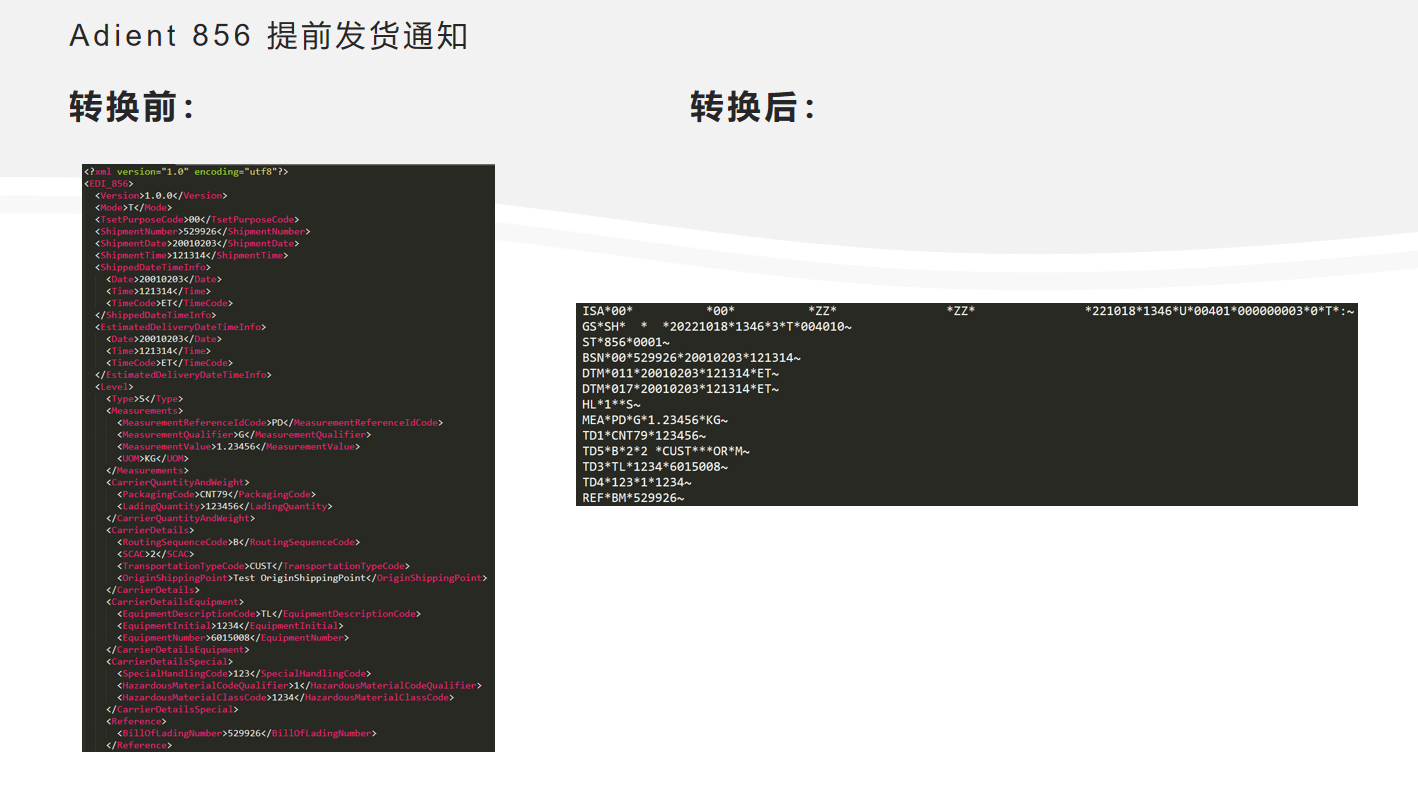This screenshot has width=1418, height=792.
Task: Click the SCAC line with value 2
Action: tap(155, 554)
